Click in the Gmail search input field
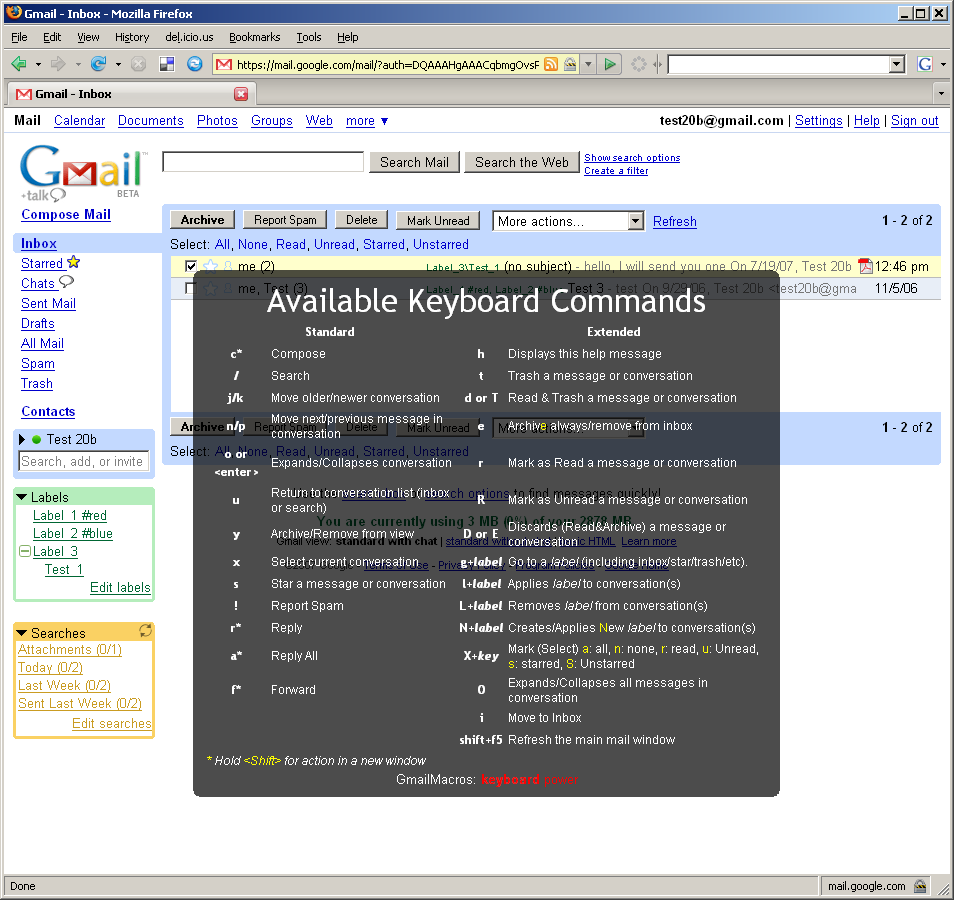Viewport: 954px width, 900px height. point(263,162)
